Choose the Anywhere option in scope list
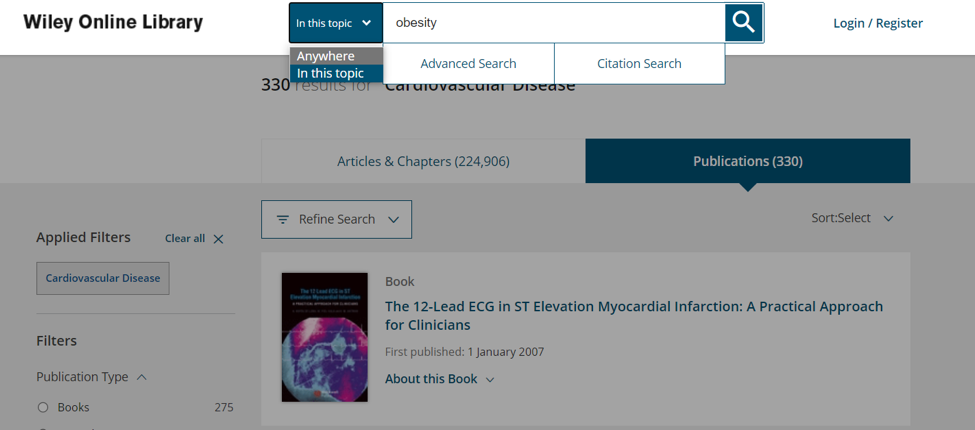 click(326, 56)
